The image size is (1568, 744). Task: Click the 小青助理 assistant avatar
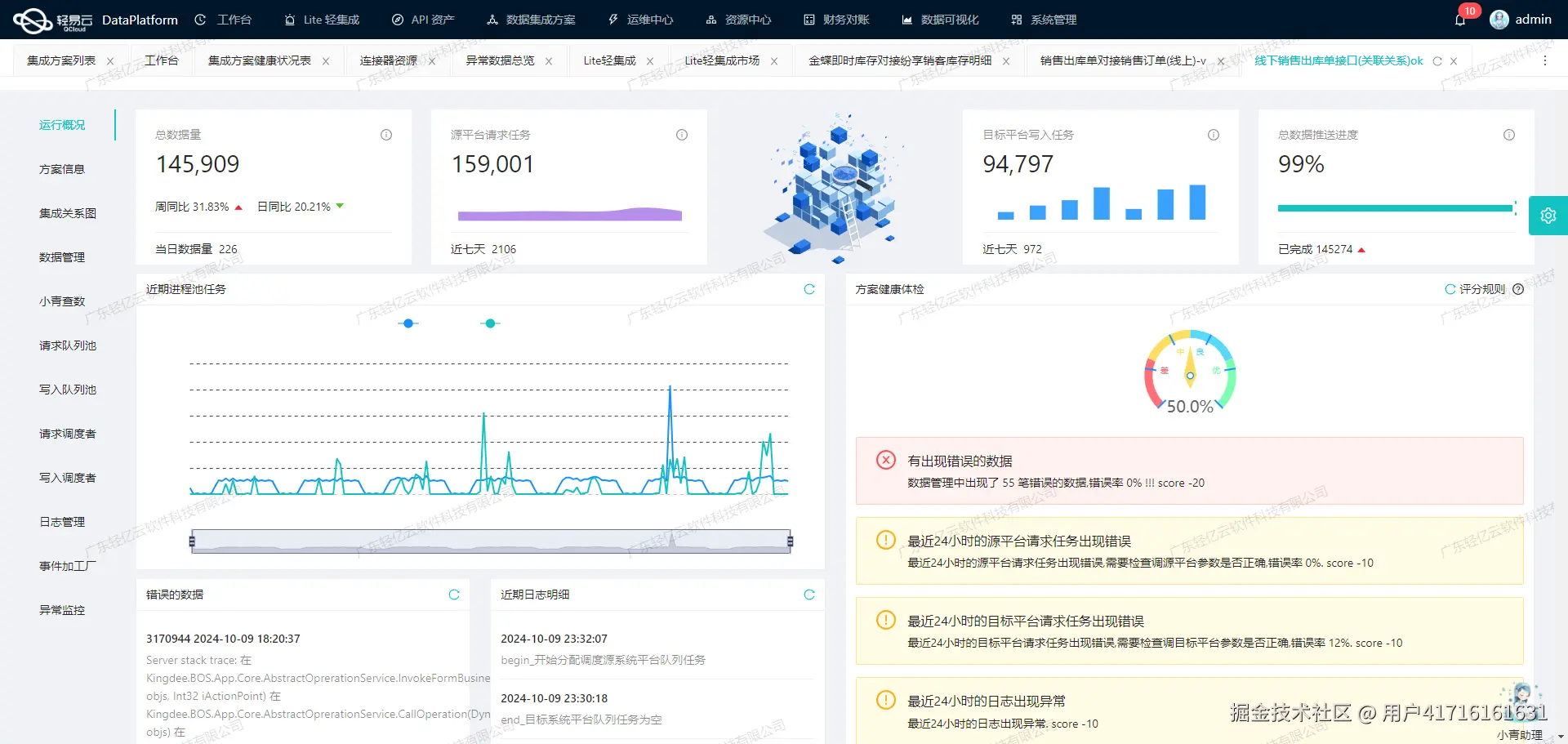(1522, 695)
